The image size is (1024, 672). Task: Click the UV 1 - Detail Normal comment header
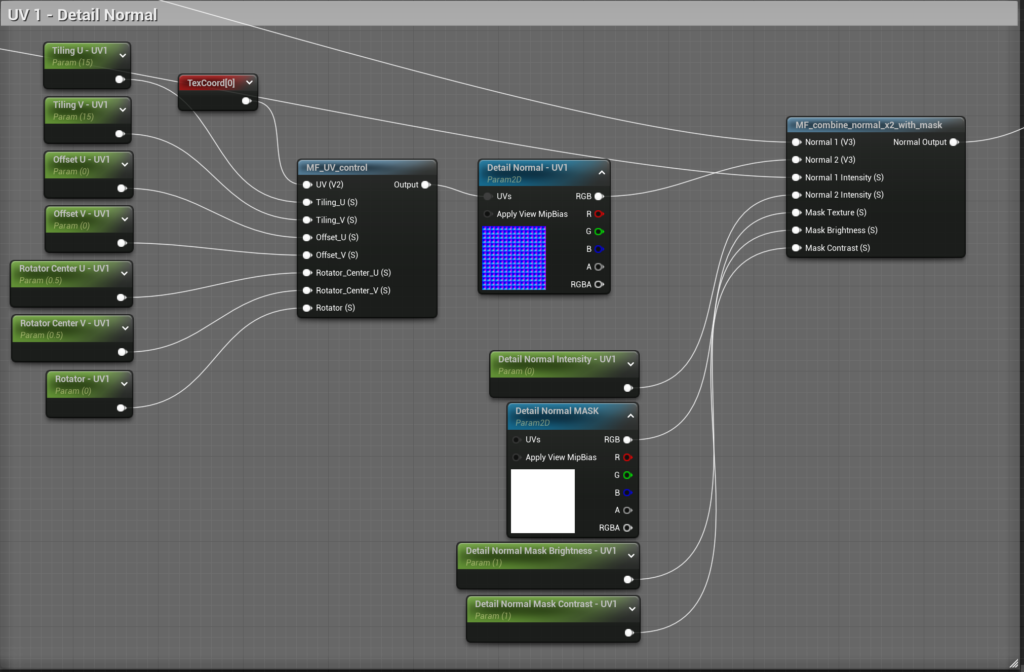click(x=509, y=14)
